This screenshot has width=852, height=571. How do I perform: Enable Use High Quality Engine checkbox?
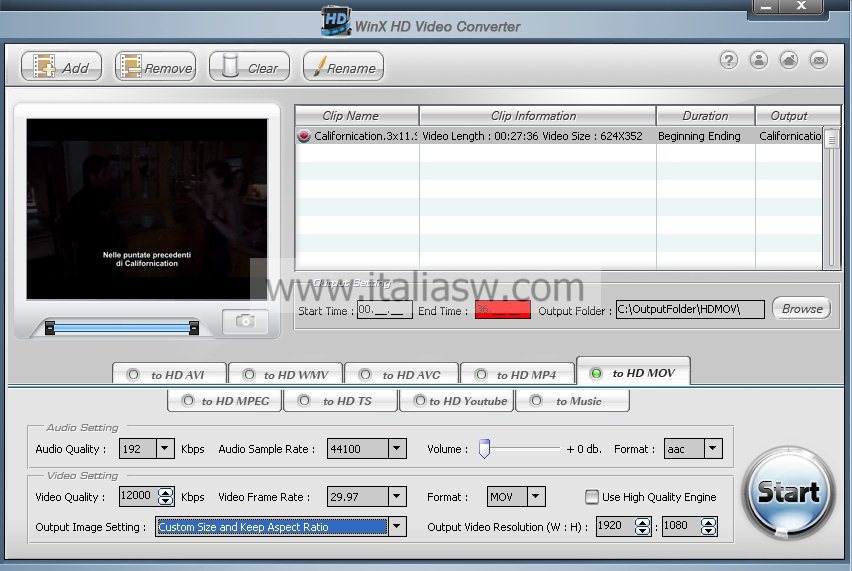coord(592,497)
